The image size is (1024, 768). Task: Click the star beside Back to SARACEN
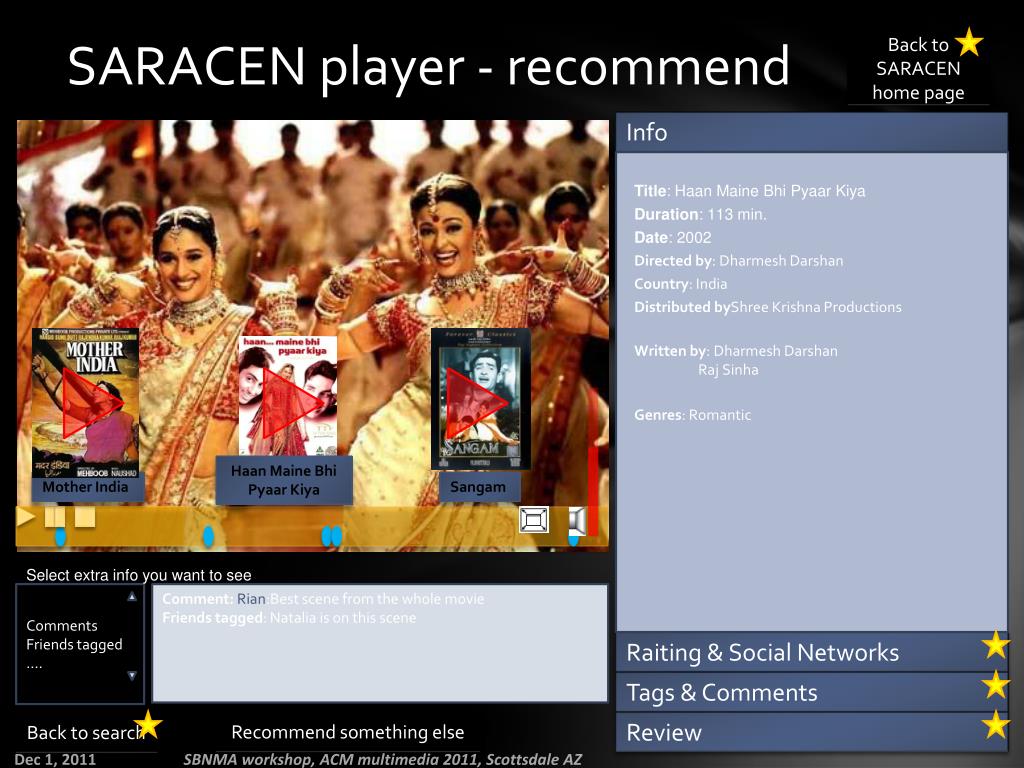click(970, 42)
